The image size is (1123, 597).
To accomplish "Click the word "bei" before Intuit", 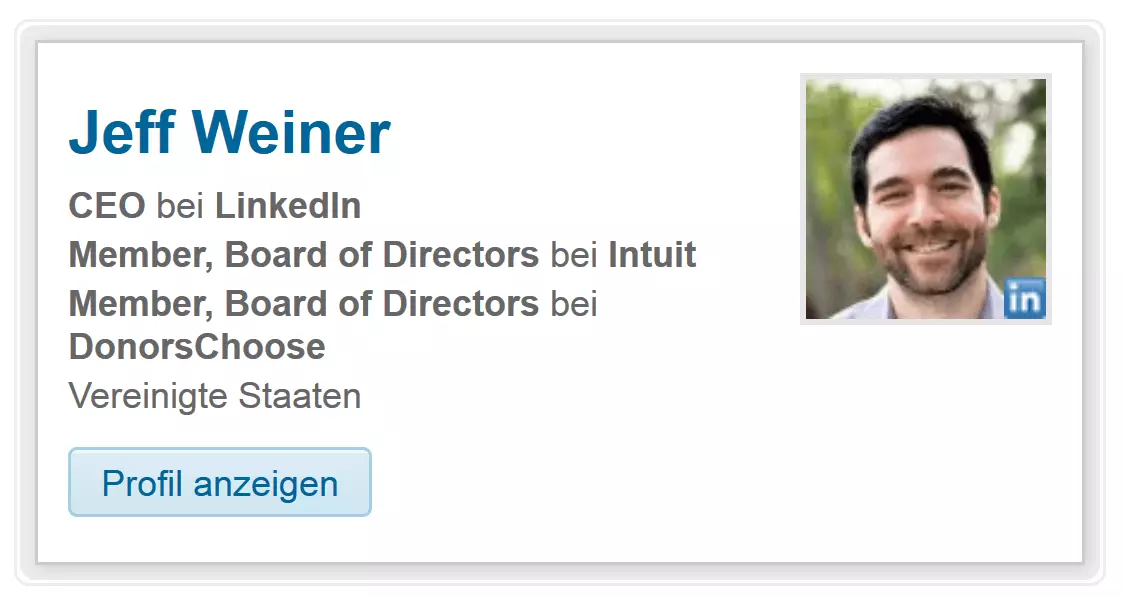I will tap(574, 254).
